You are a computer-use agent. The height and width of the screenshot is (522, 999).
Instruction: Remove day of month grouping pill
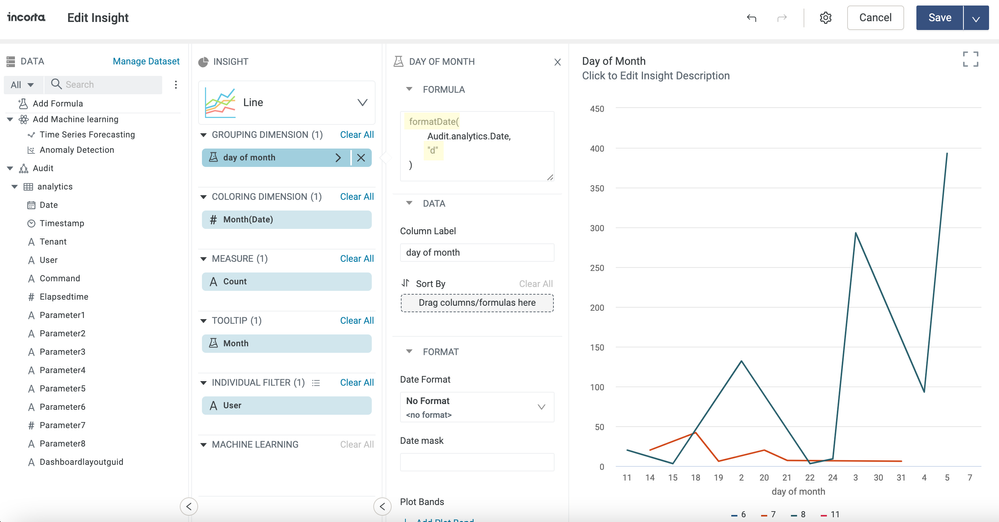pos(361,158)
